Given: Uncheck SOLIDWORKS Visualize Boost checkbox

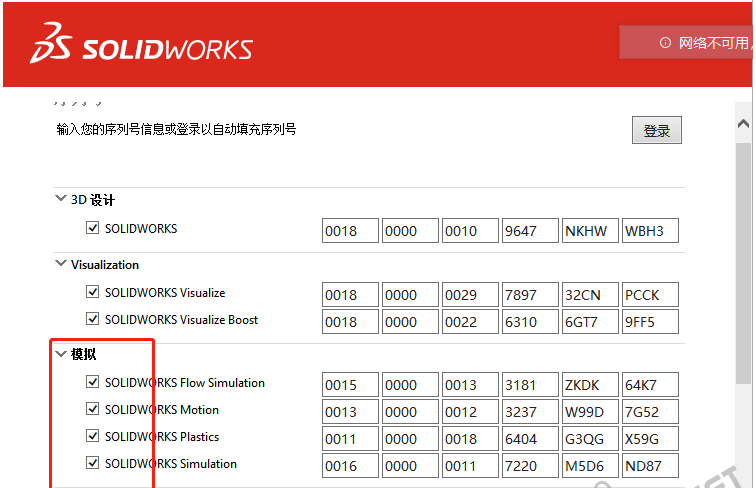Looking at the screenshot, I should pyautogui.click(x=92, y=319).
